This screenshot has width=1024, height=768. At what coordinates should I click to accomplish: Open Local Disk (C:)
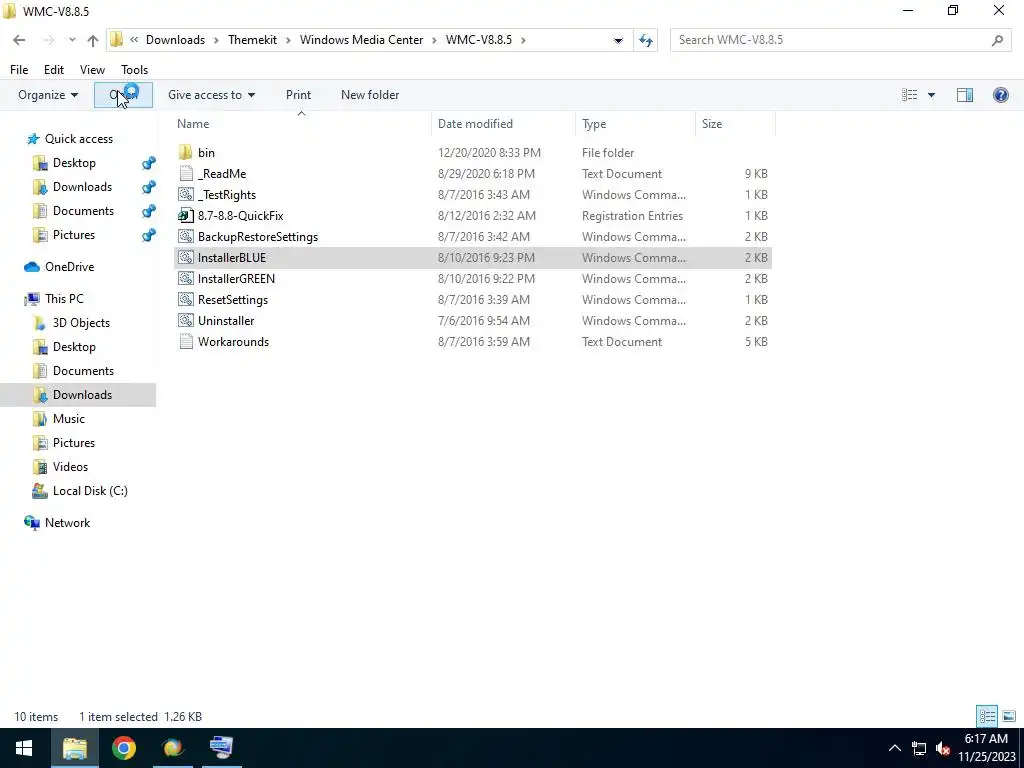[89, 491]
